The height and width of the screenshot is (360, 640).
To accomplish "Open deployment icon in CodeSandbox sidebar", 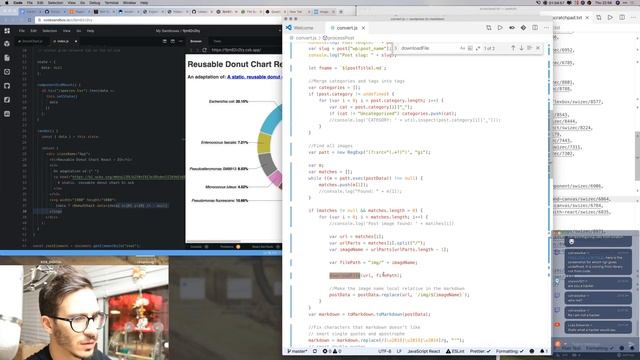I will 7,100.
